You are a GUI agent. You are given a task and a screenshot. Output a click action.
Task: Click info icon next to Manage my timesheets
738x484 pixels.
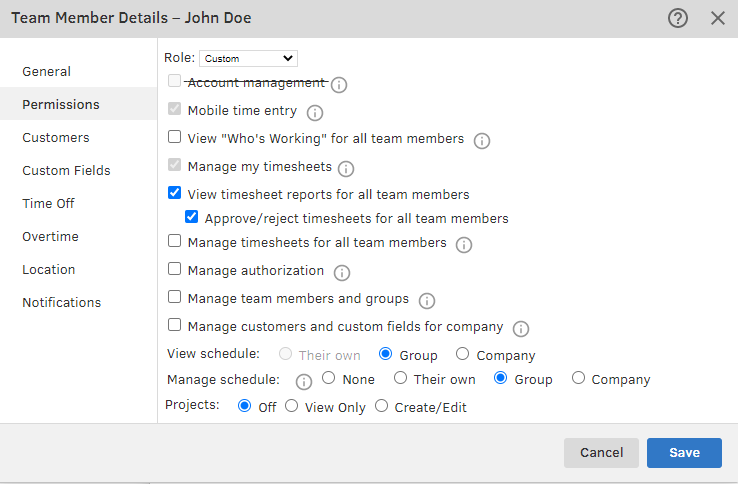pyautogui.click(x=346, y=168)
